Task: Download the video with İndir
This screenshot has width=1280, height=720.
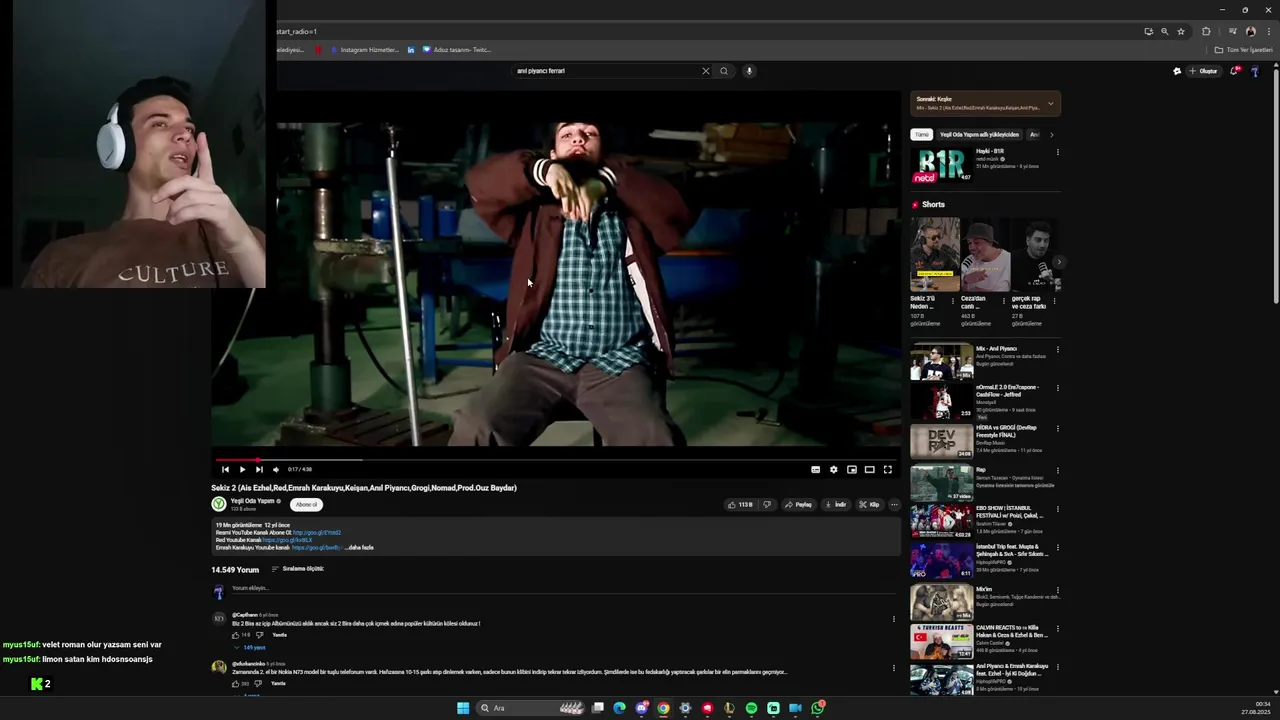Action: [x=836, y=505]
